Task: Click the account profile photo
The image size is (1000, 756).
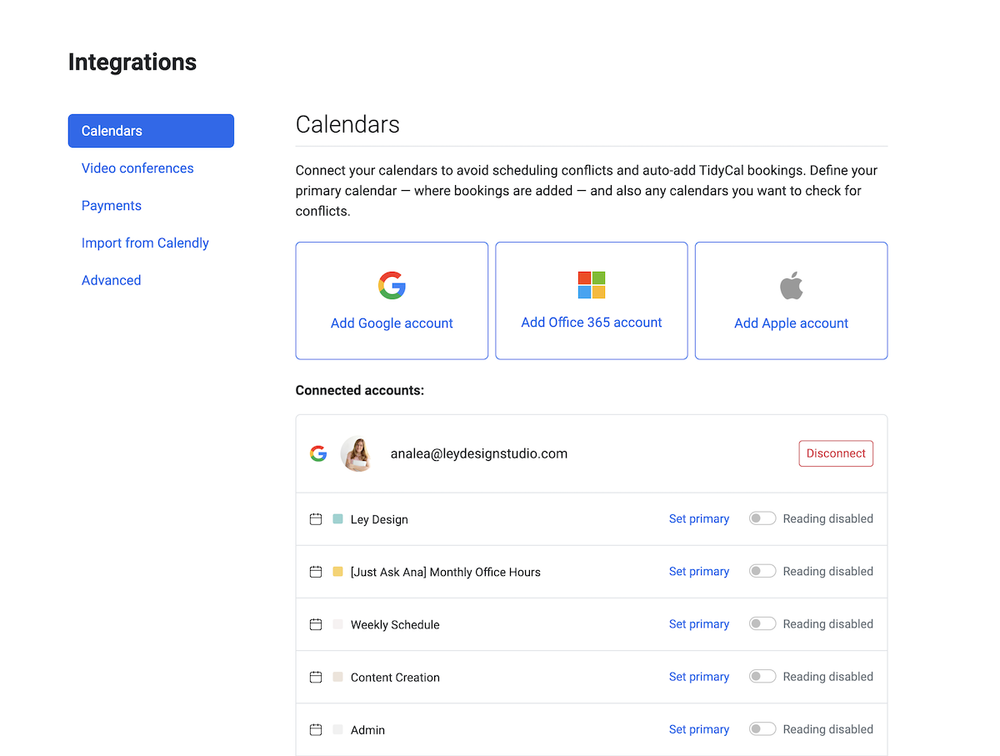Action: (x=357, y=453)
